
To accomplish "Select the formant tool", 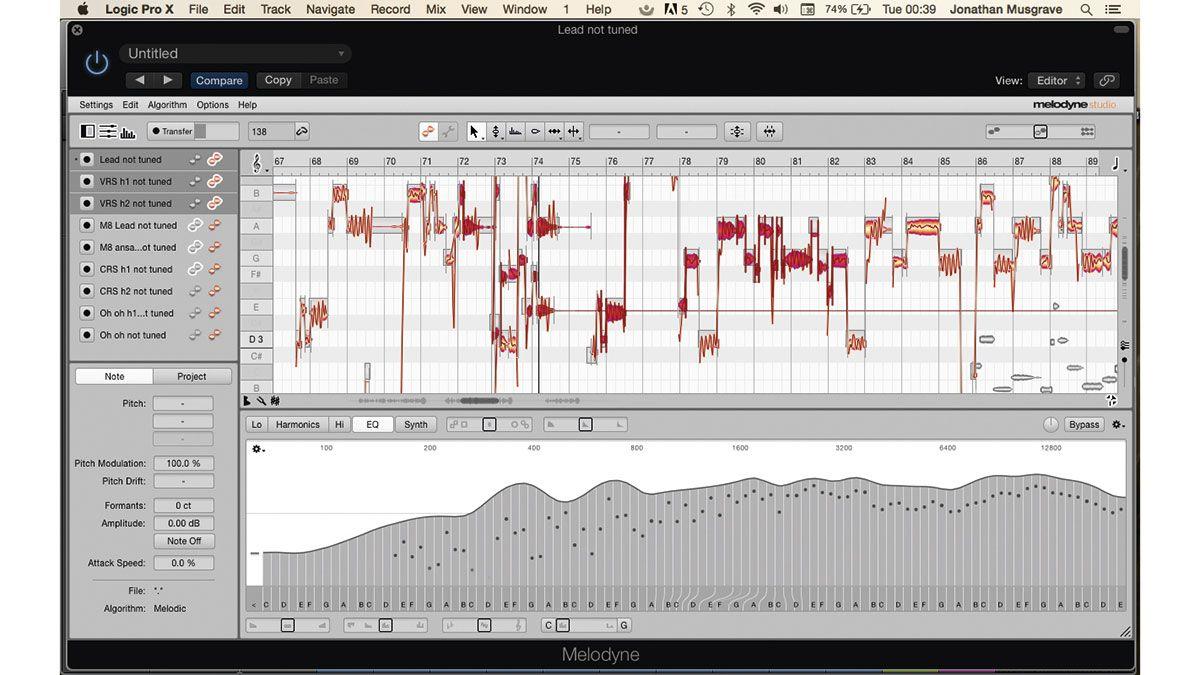I will coord(515,131).
